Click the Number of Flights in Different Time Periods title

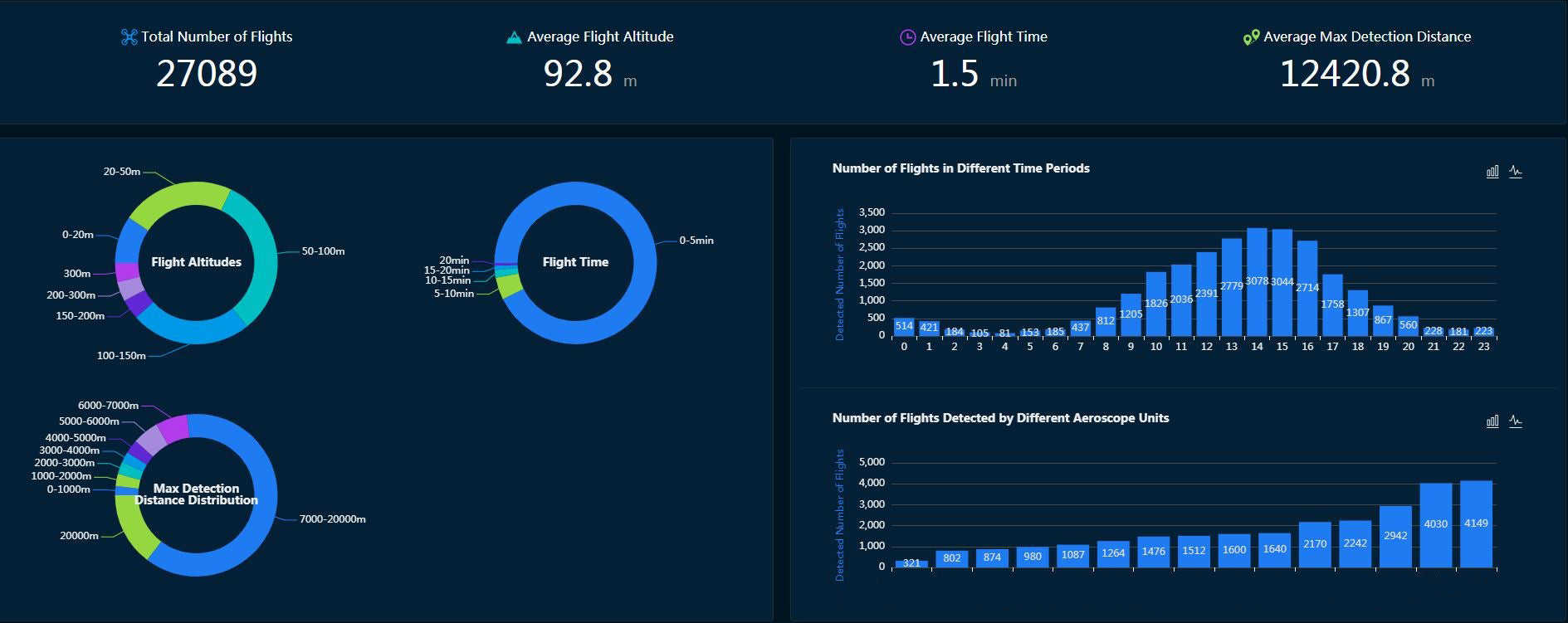pyautogui.click(x=961, y=168)
